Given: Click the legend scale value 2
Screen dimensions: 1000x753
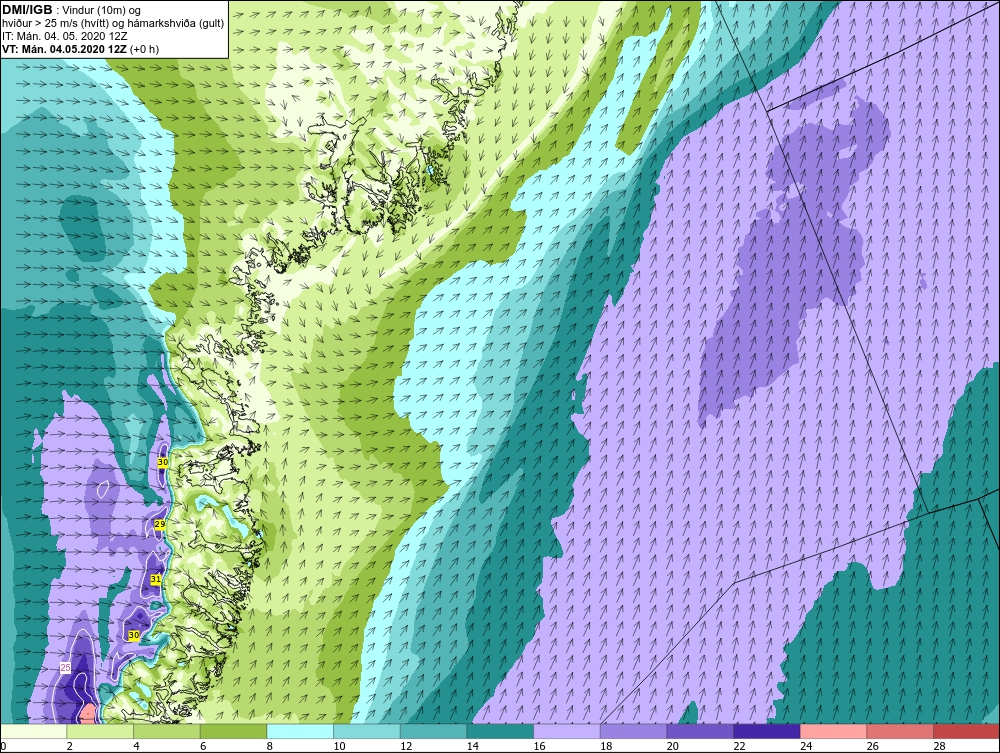Looking at the screenshot, I should coord(69,746).
